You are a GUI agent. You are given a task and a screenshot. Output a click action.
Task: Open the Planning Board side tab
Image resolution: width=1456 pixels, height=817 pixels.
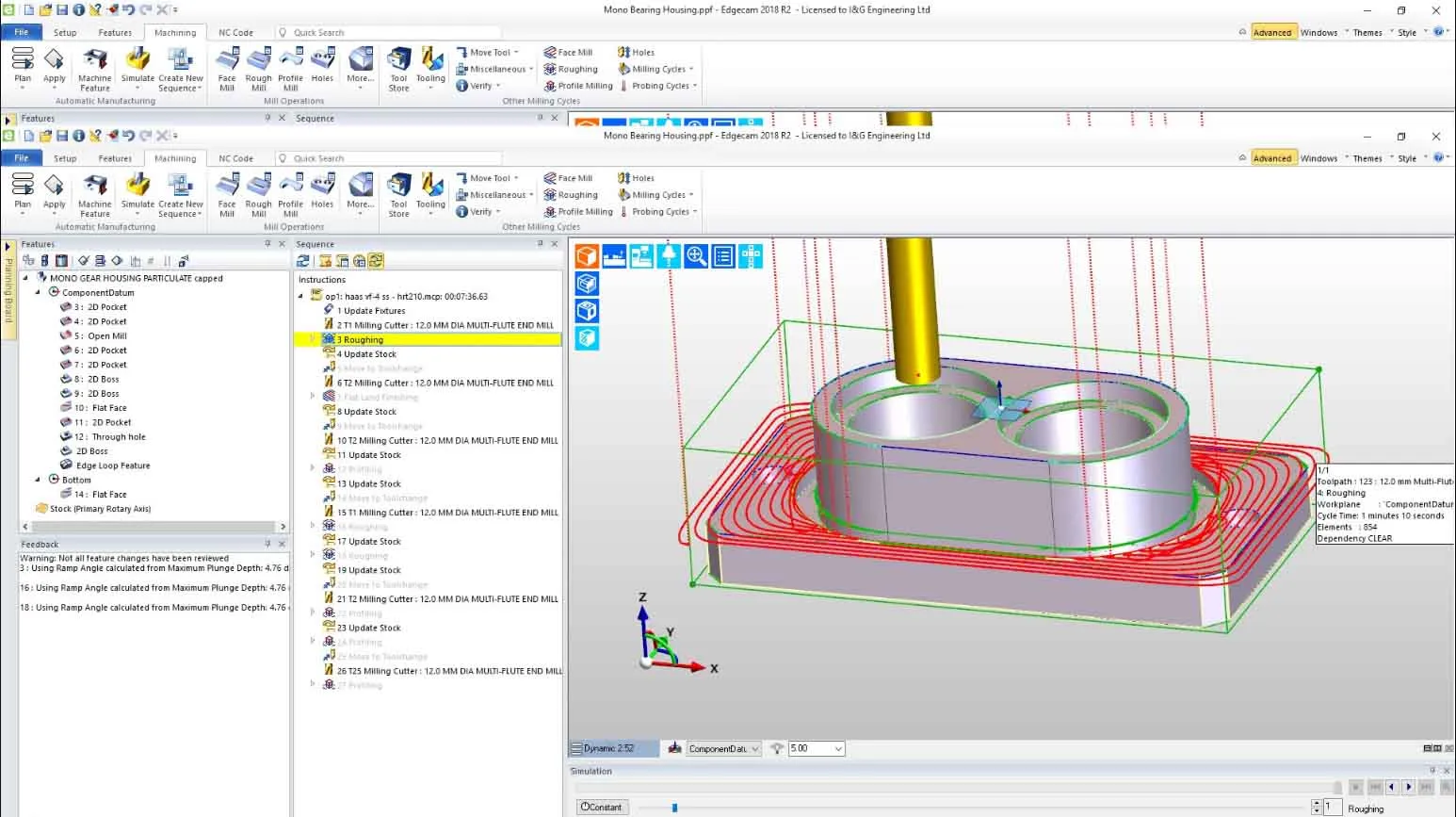coord(8,290)
